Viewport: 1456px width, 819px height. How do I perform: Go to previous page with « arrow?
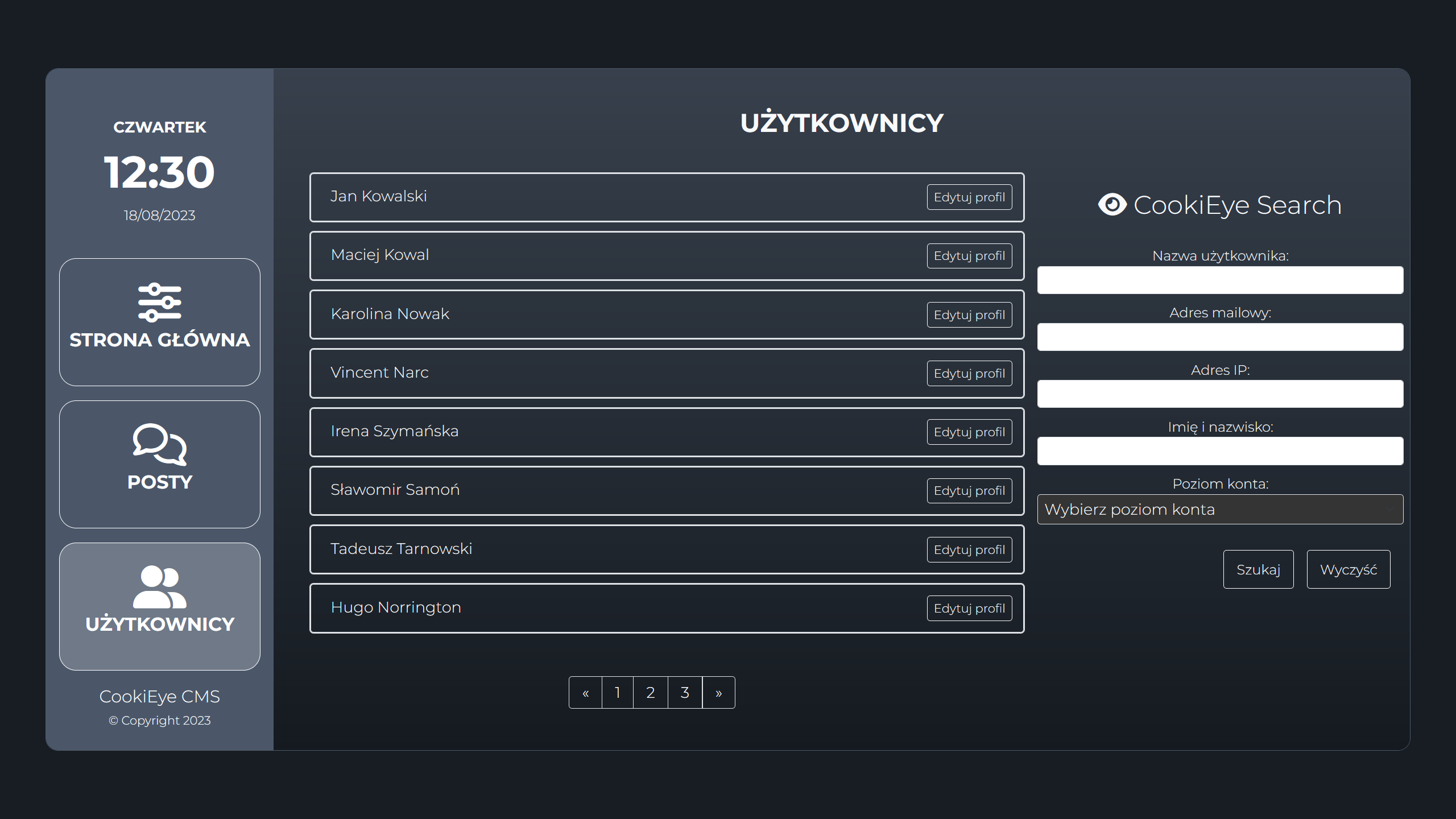(x=585, y=693)
